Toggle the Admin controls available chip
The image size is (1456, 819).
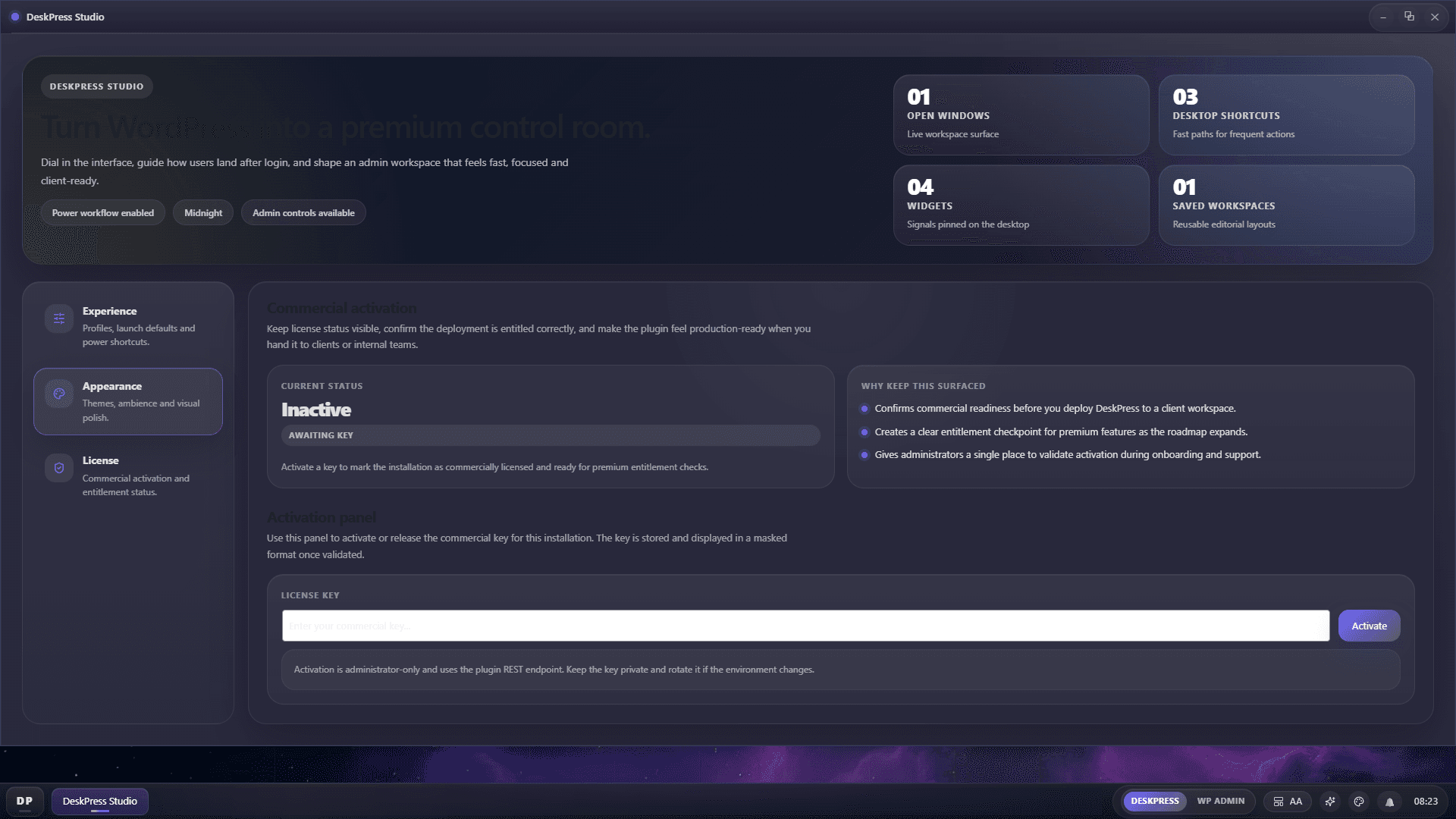point(303,212)
